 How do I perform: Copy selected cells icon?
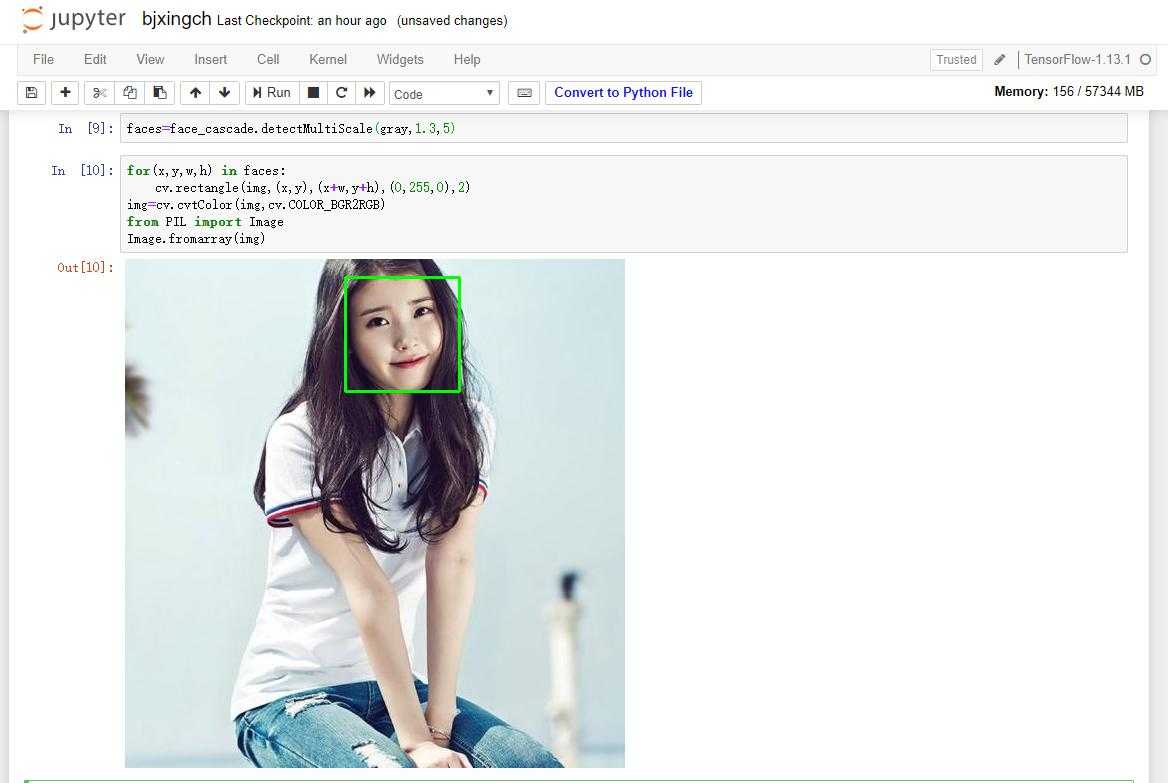pos(129,93)
